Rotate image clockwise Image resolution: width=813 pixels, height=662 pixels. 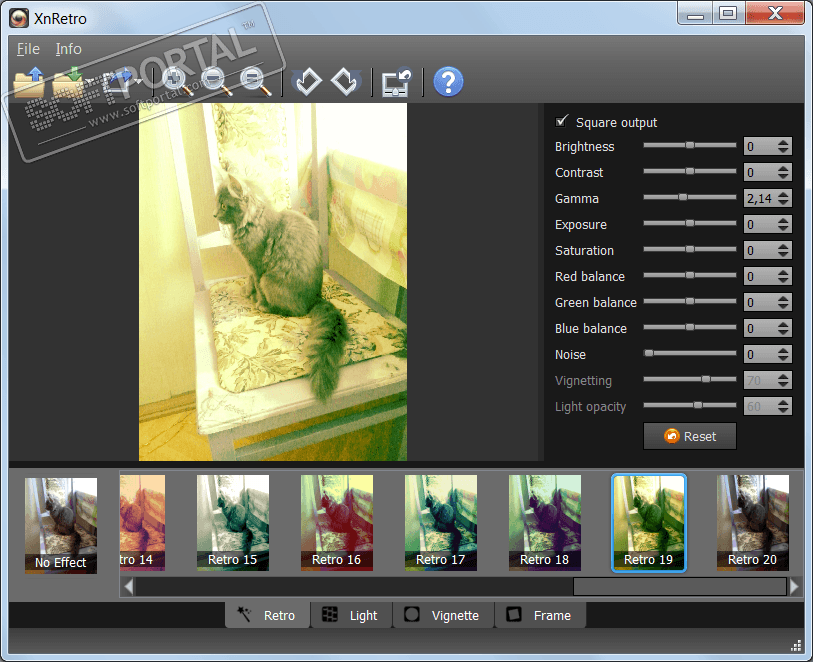pyautogui.click(x=346, y=82)
